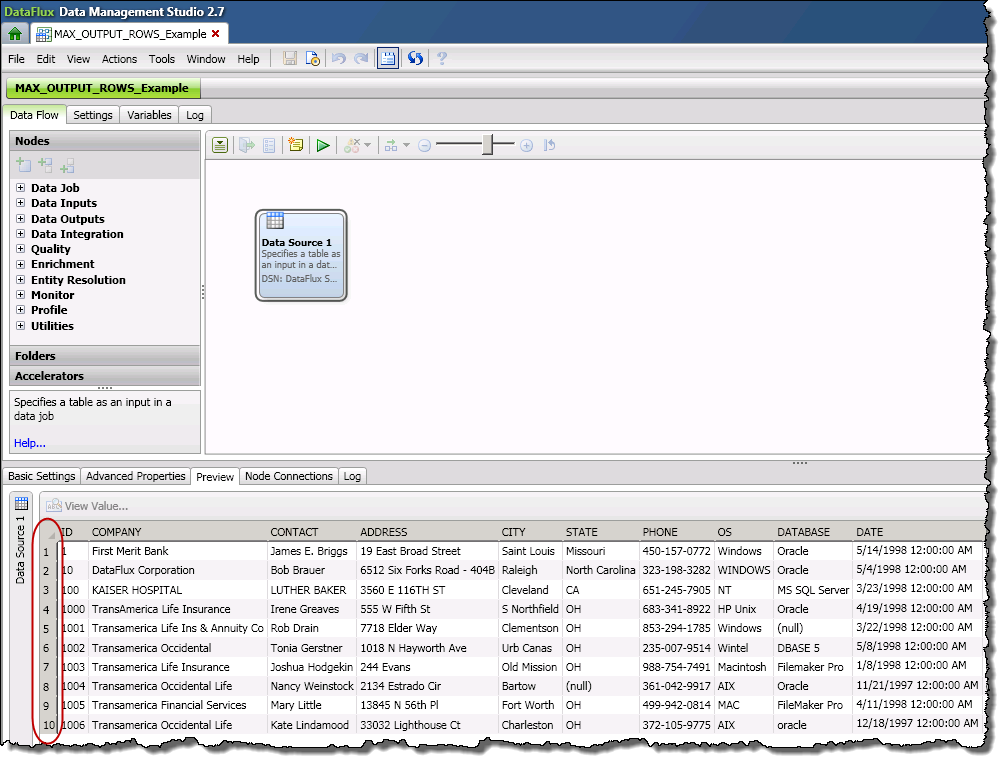Expand the Utilities node category
Image resolution: width=1006 pixels, height=763 pixels.
[x=20, y=326]
